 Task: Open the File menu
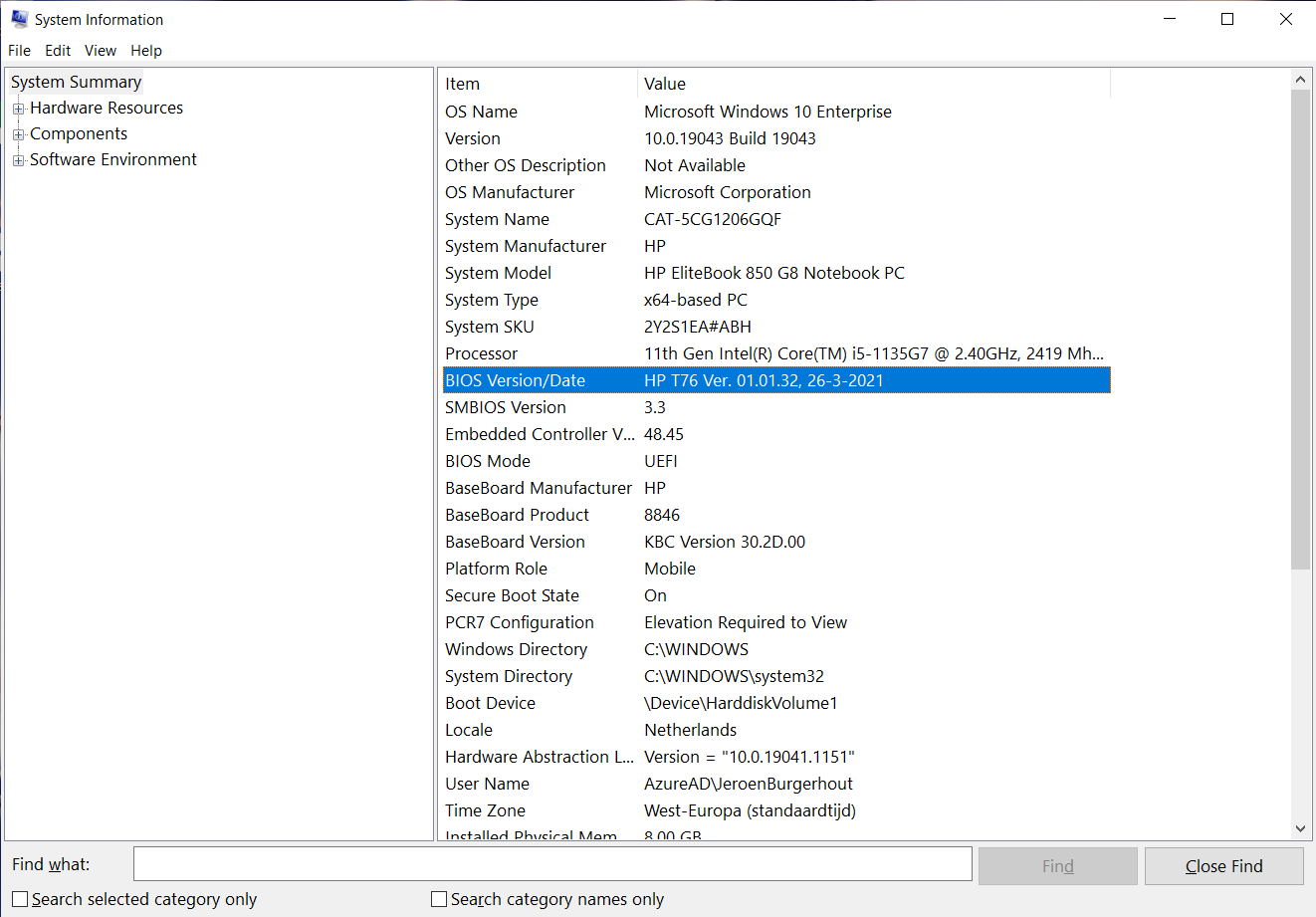(19, 51)
